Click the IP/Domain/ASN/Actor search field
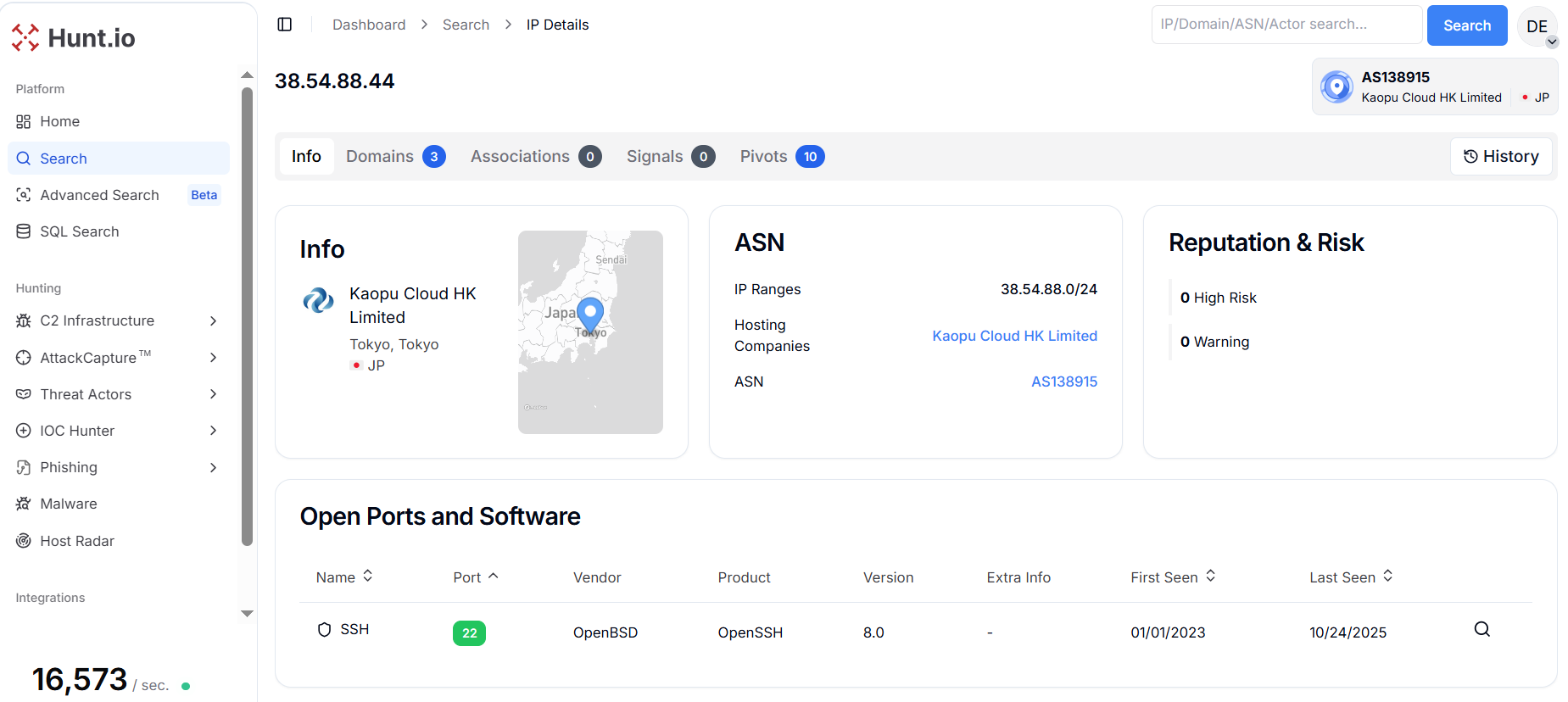Viewport: 1568px width, 702px height. [1286, 25]
